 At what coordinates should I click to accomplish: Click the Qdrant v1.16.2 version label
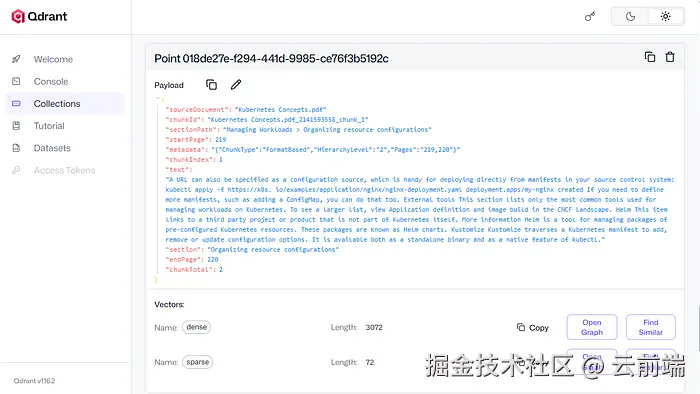click(x=34, y=381)
